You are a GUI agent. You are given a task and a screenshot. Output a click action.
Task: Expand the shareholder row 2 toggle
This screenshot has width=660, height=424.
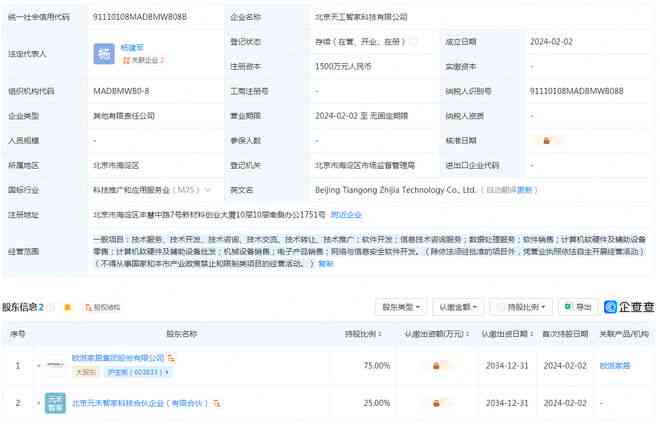tap(39, 403)
